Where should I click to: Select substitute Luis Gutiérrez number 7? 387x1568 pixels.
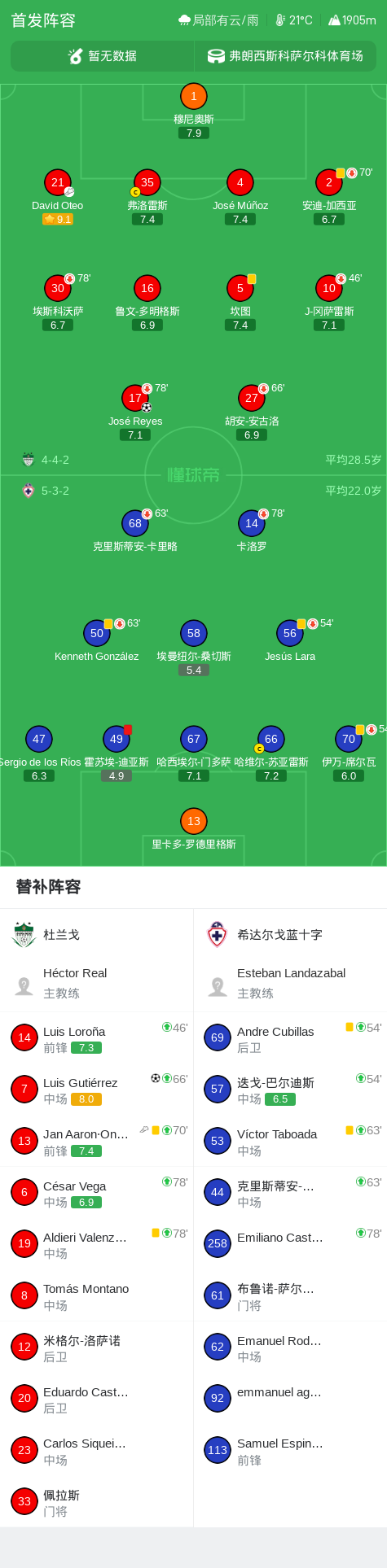point(96,1090)
